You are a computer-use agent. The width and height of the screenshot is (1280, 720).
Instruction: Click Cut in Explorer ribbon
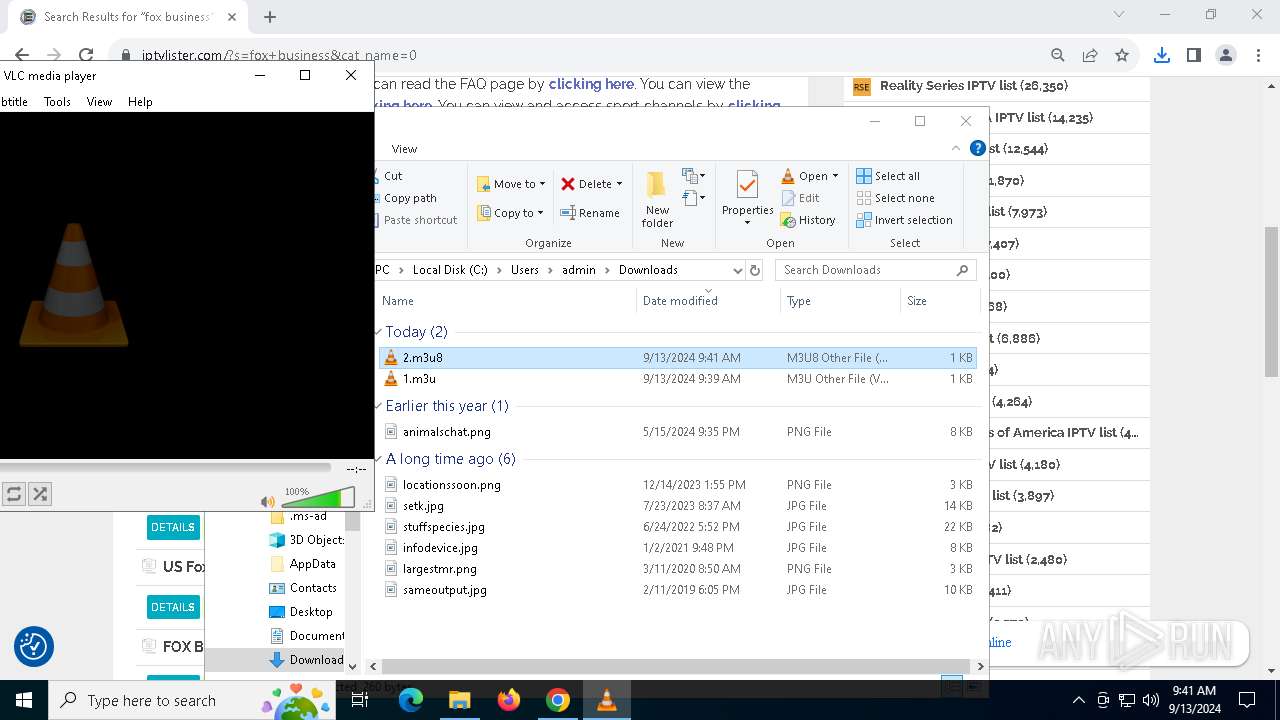pos(393,176)
